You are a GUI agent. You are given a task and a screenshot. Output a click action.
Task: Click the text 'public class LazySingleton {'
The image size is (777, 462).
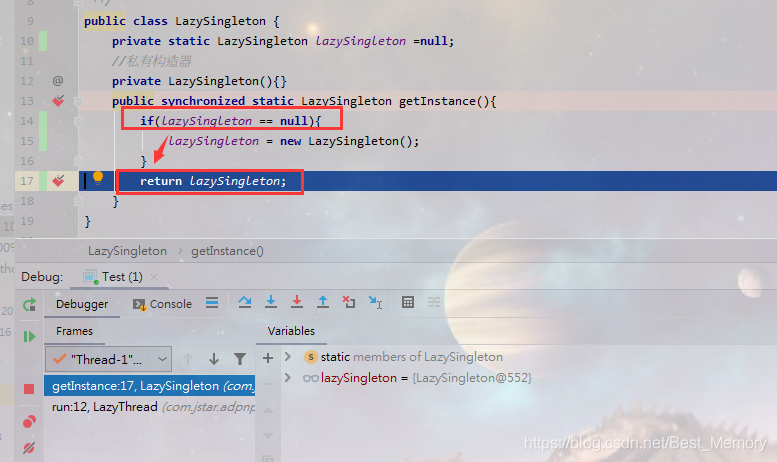(182, 21)
